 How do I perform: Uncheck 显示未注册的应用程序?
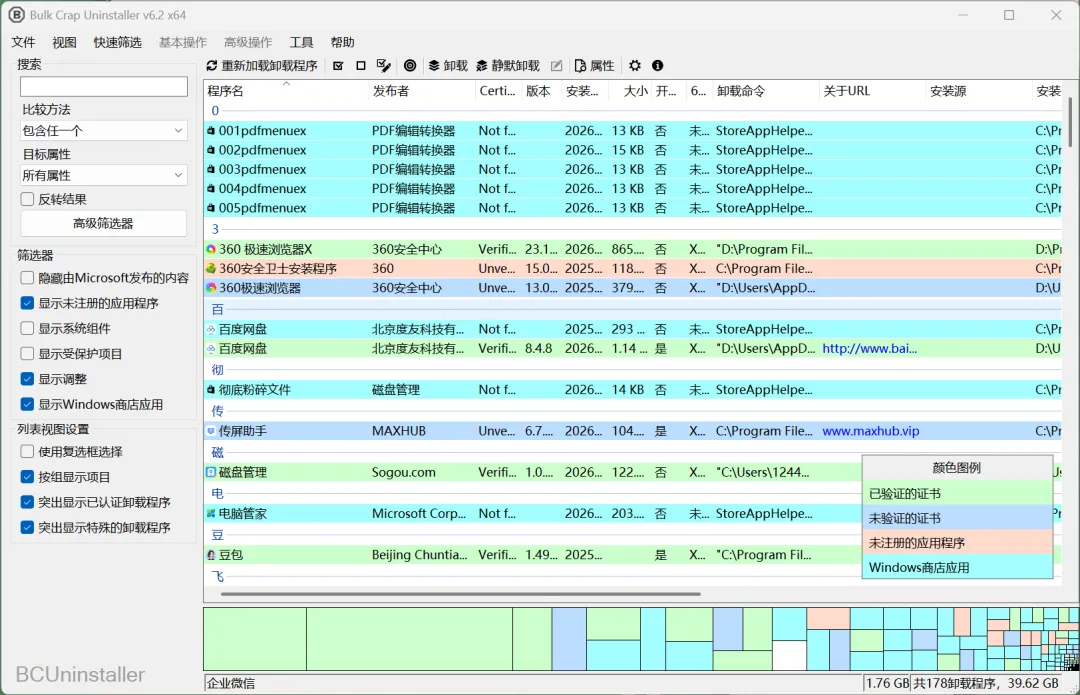coord(28,303)
